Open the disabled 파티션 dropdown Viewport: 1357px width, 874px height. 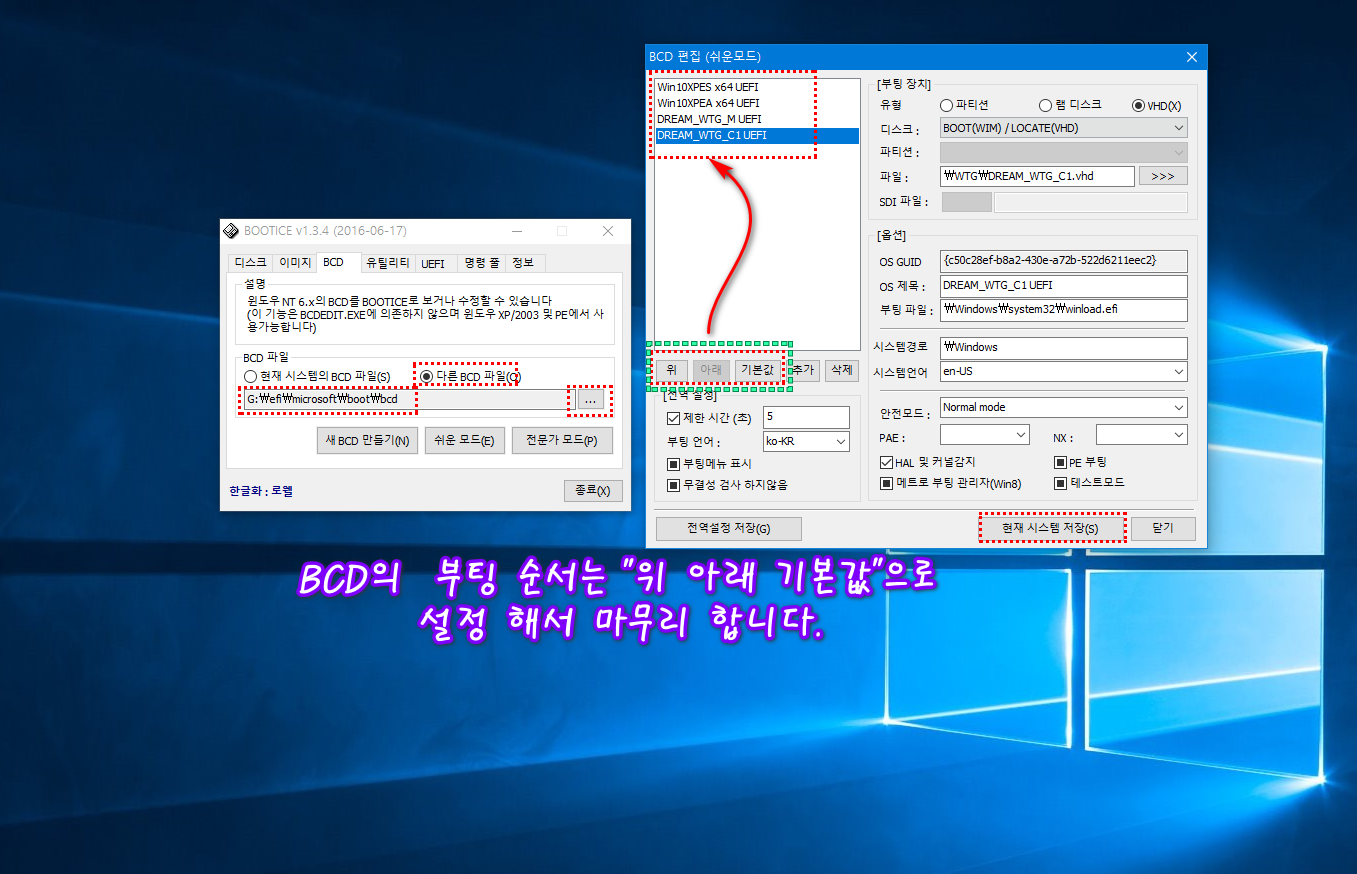point(1064,152)
